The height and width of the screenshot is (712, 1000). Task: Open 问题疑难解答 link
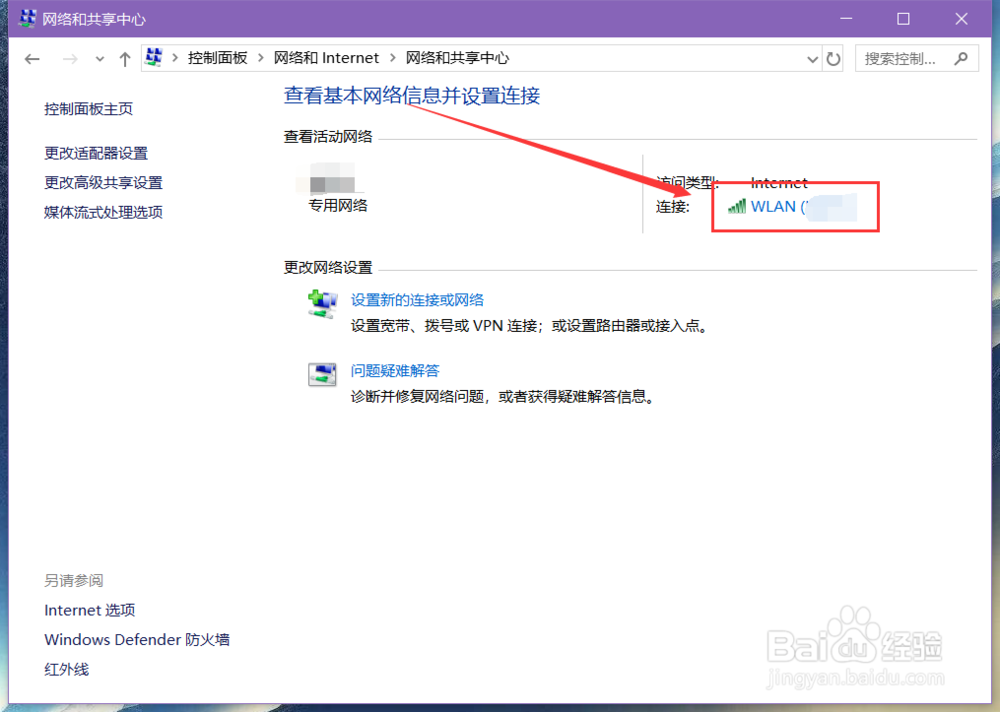coord(395,371)
